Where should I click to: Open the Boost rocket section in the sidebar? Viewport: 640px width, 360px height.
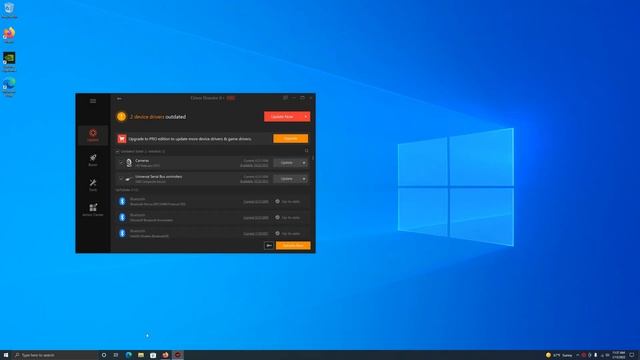(x=93, y=160)
